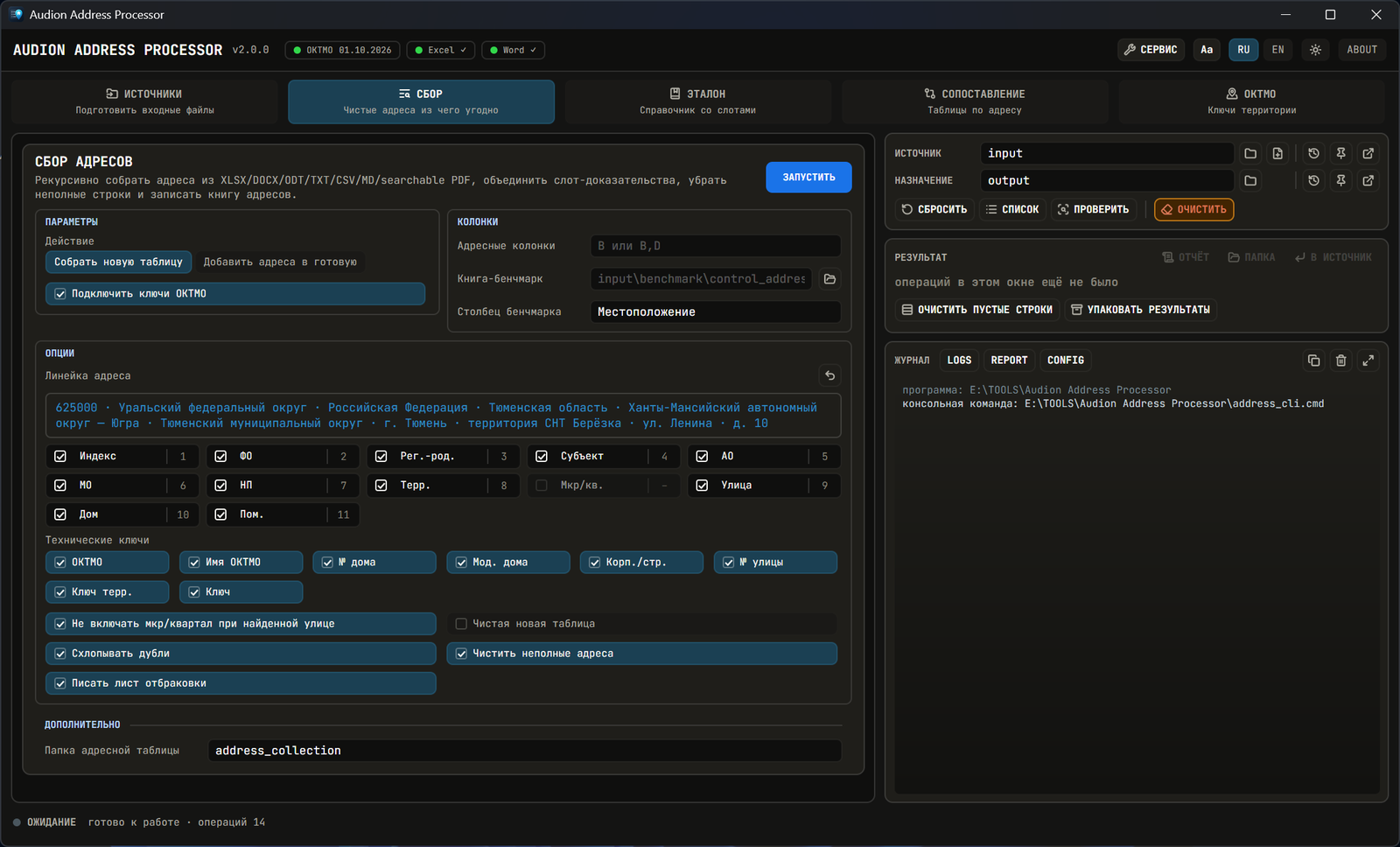Toggle Писать лист отбраковки checkbox

coord(241,683)
